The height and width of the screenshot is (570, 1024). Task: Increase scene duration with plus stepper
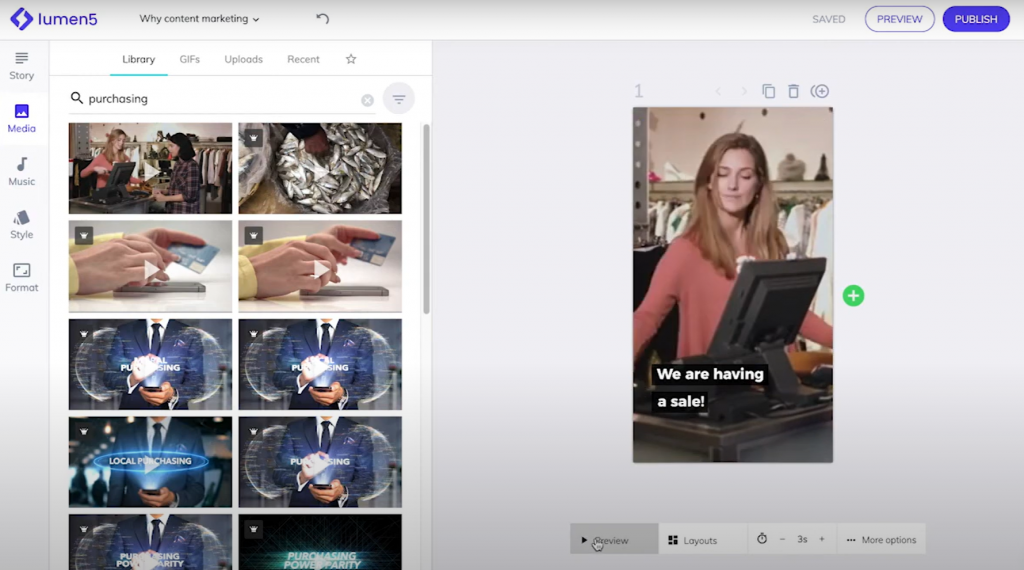[x=822, y=539]
